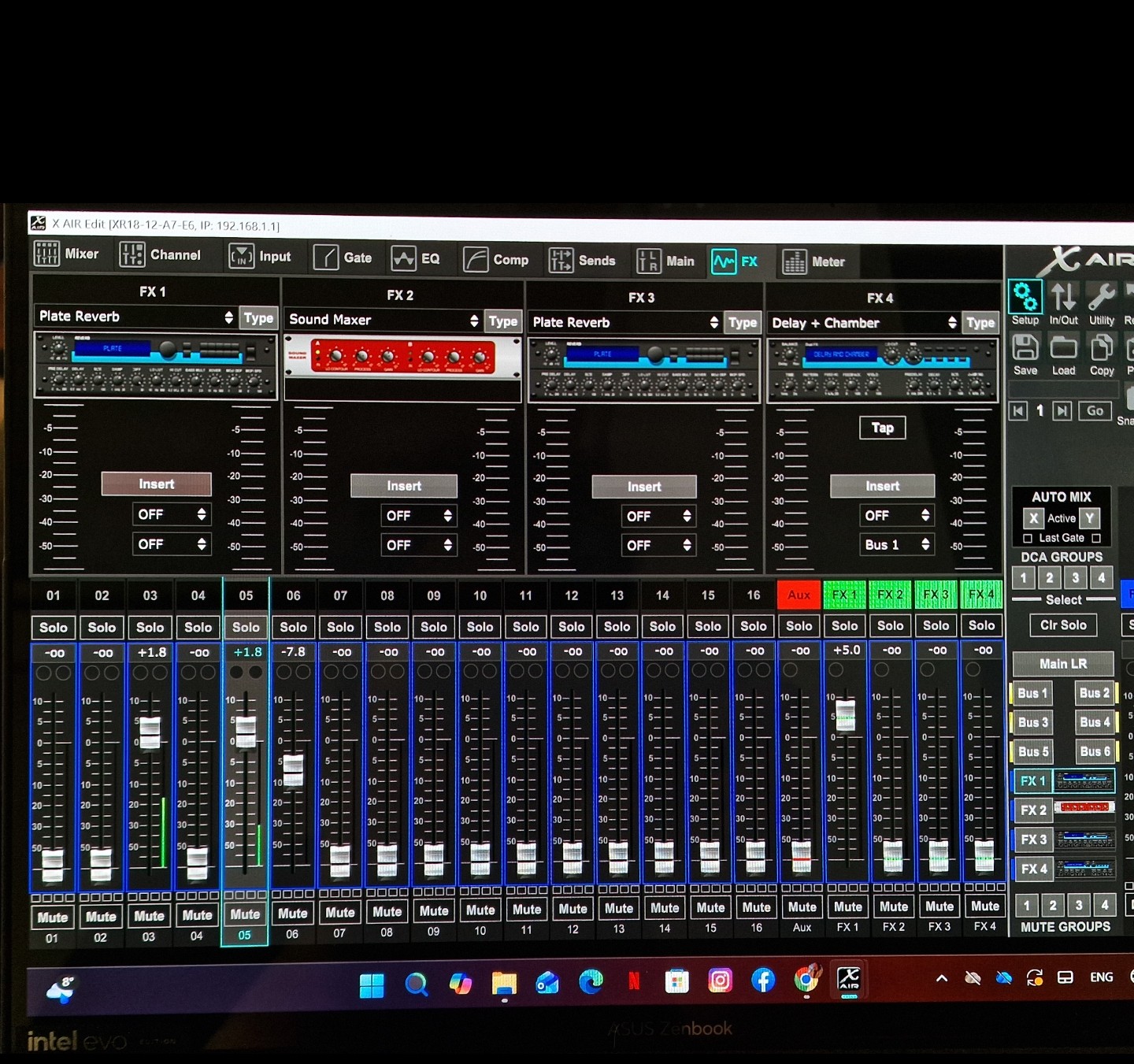Image resolution: width=1134 pixels, height=1064 pixels.
Task: Open FX 4 Bus 1 source dropdown
Action: pyautogui.click(x=897, y=545)
